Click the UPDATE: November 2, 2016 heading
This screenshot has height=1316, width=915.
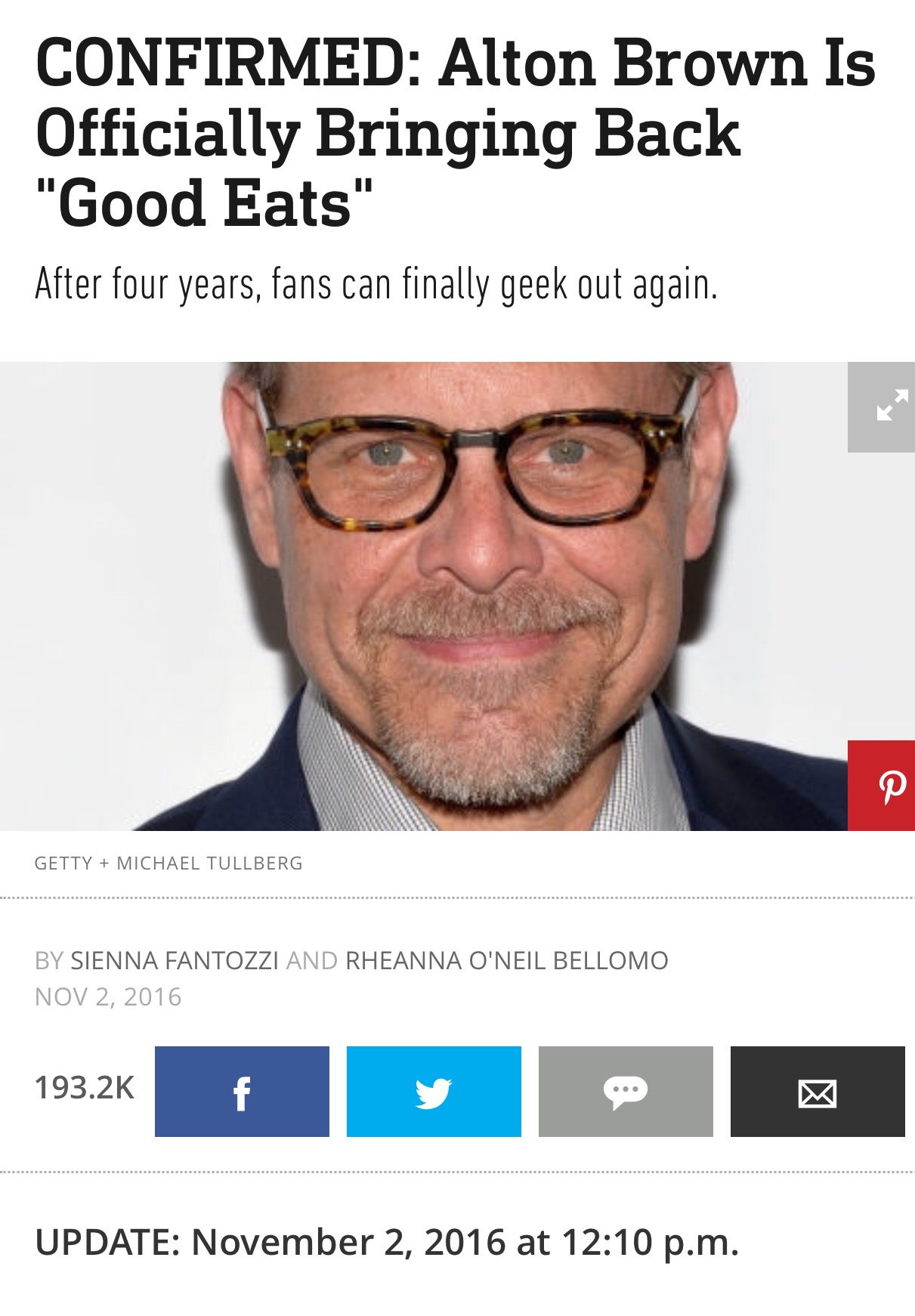tap(387, 1243)
